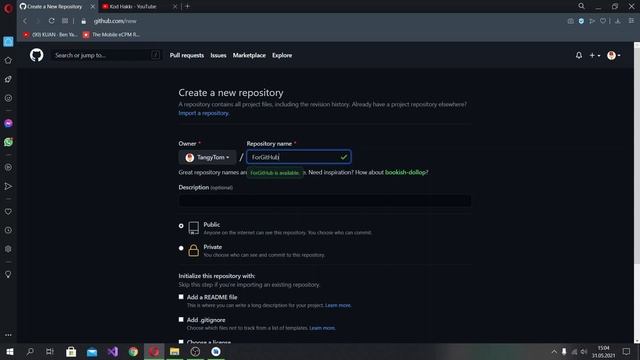Open Task View on the taskbar
The width and height of the screenshot is (640, 360).
pos(50,351)
